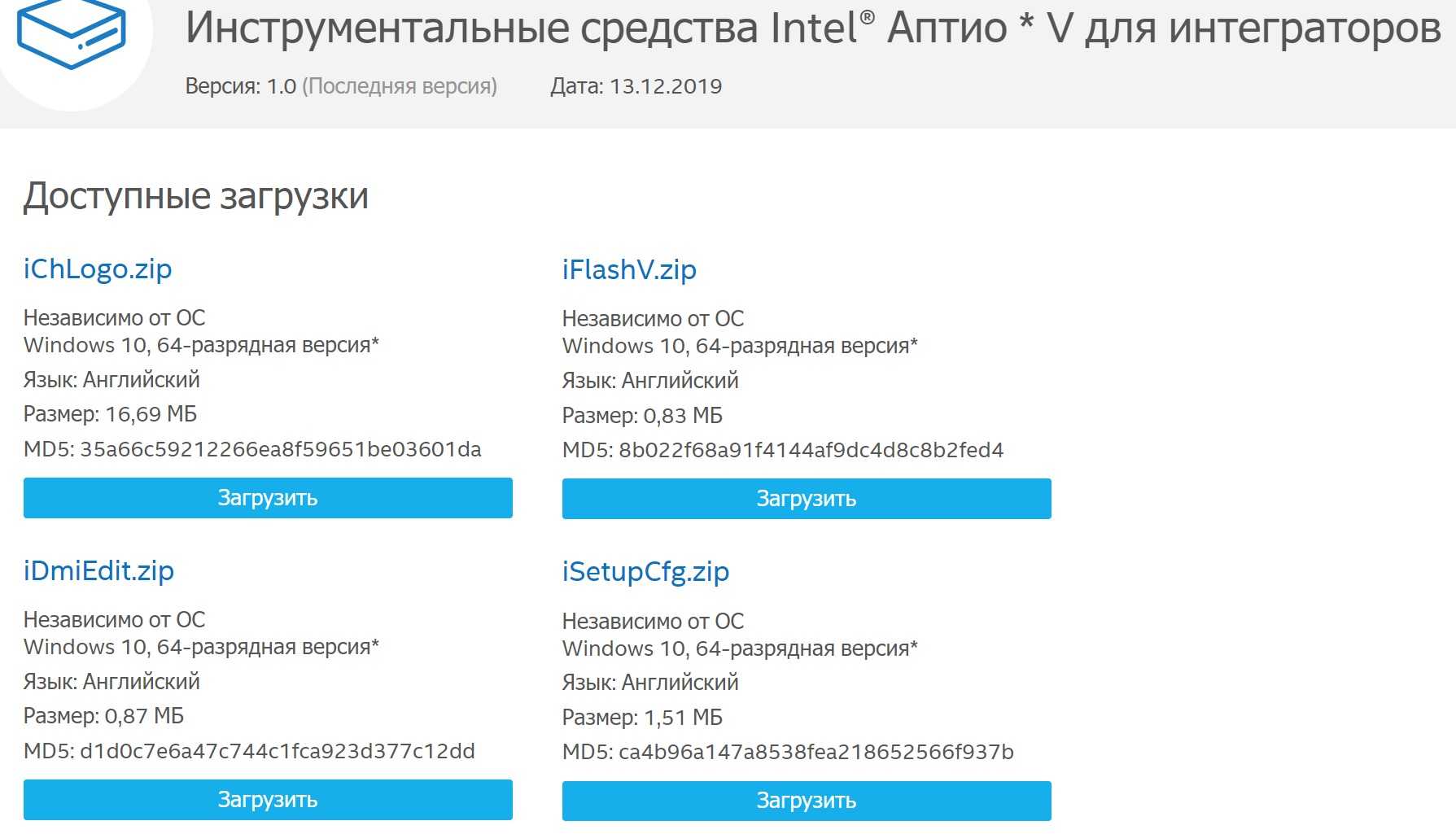The width and height of the screenshot is (1456, 834).
Task: Click the page title about Intel Аптио V
Action: 812,28
